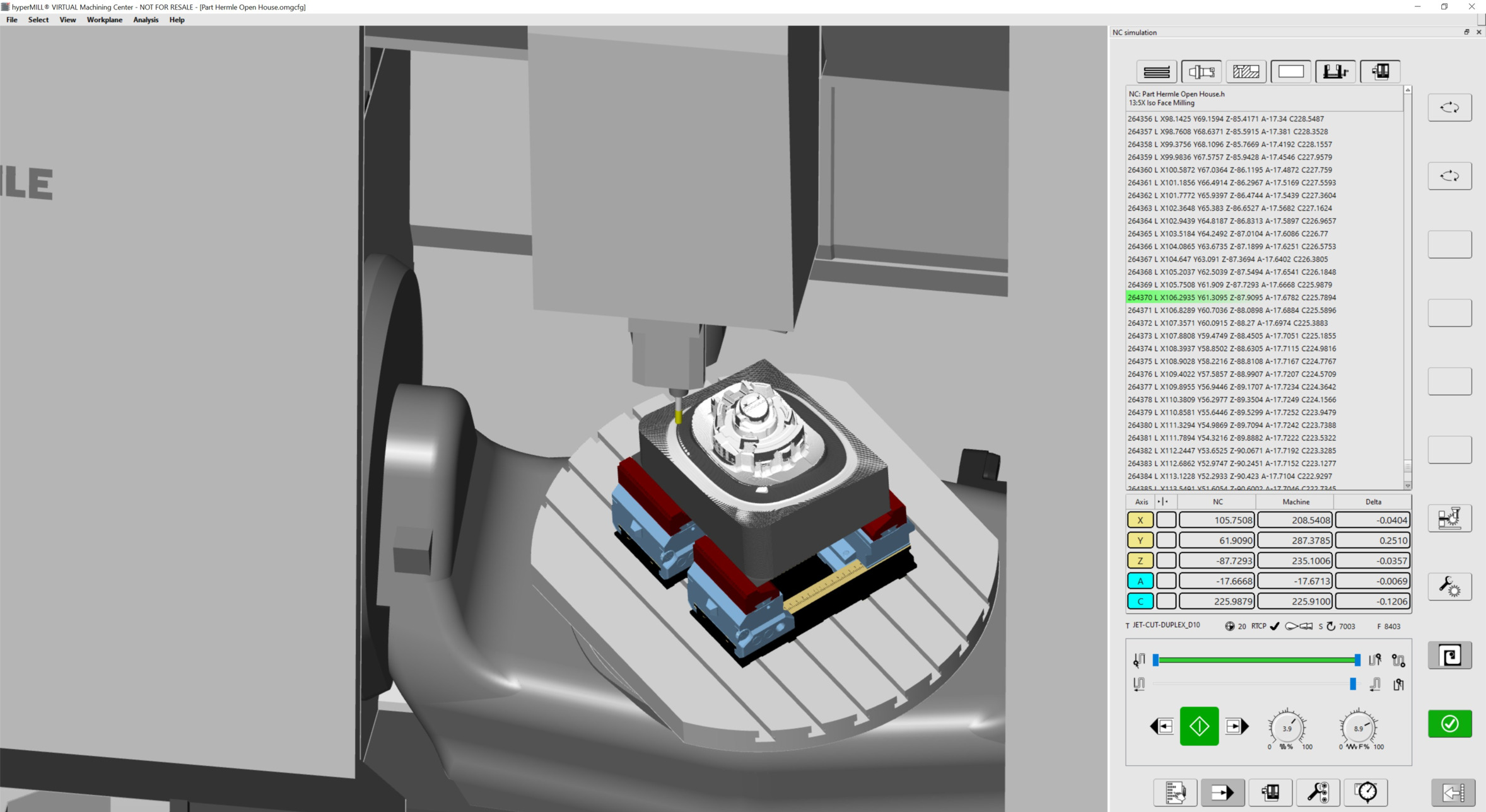Check the limit box beside X axis
Screen dimensions: 1486x812
(x=1166, y=520)
